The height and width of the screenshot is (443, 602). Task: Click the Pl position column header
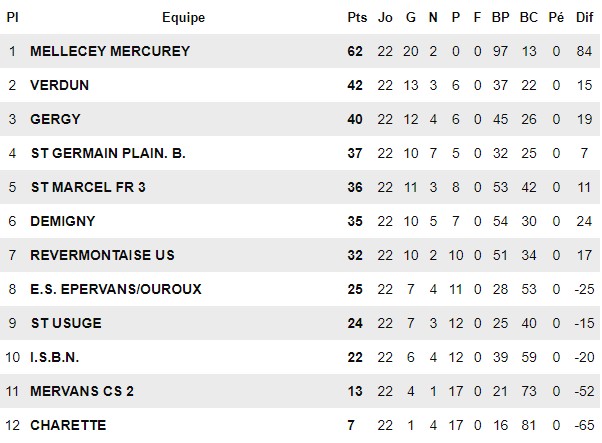(12, 17)
